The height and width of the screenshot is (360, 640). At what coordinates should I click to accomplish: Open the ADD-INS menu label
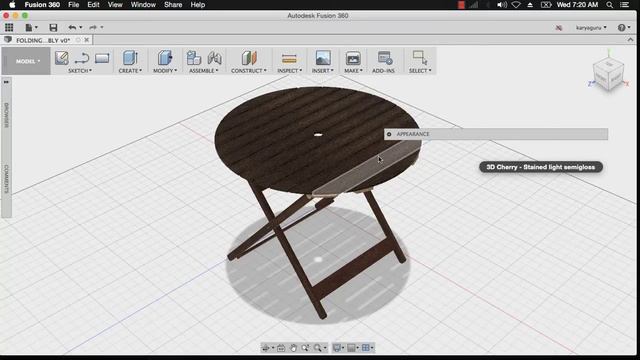pyautogui.click(x=383, y=71)
